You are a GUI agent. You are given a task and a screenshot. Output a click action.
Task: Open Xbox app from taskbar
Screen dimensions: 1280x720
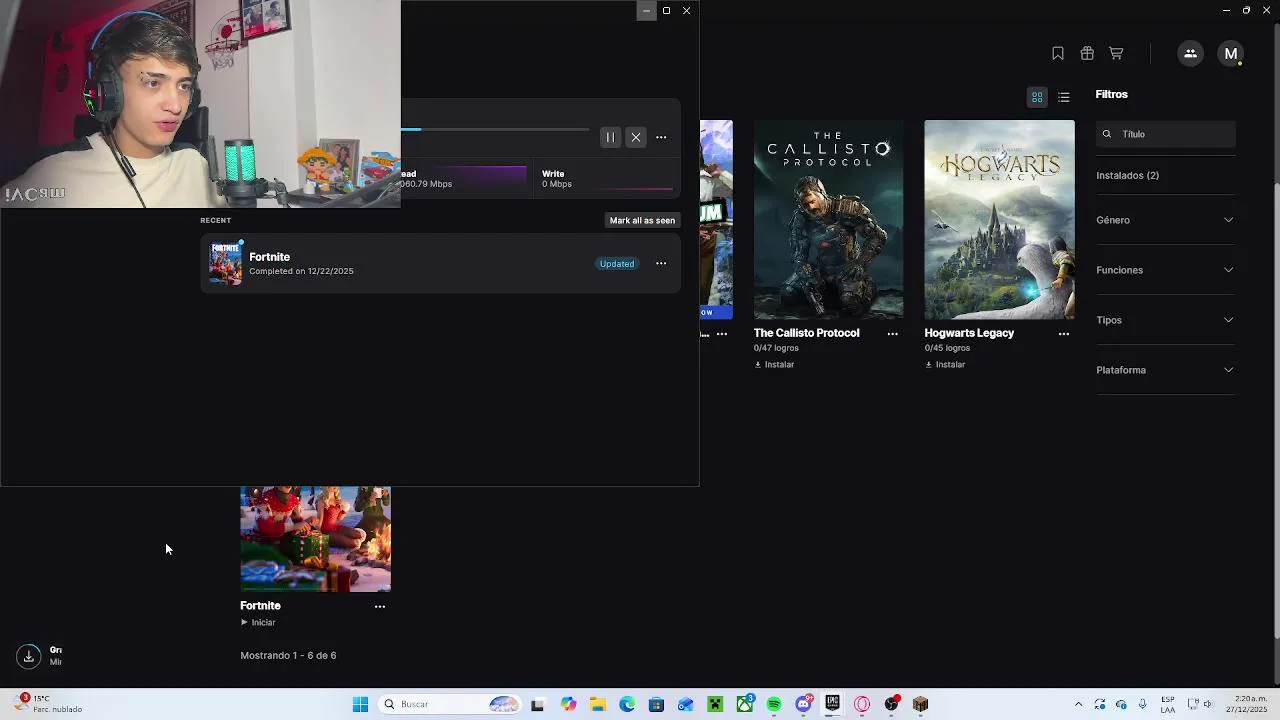pyautogui.click(x=745, y=704)
